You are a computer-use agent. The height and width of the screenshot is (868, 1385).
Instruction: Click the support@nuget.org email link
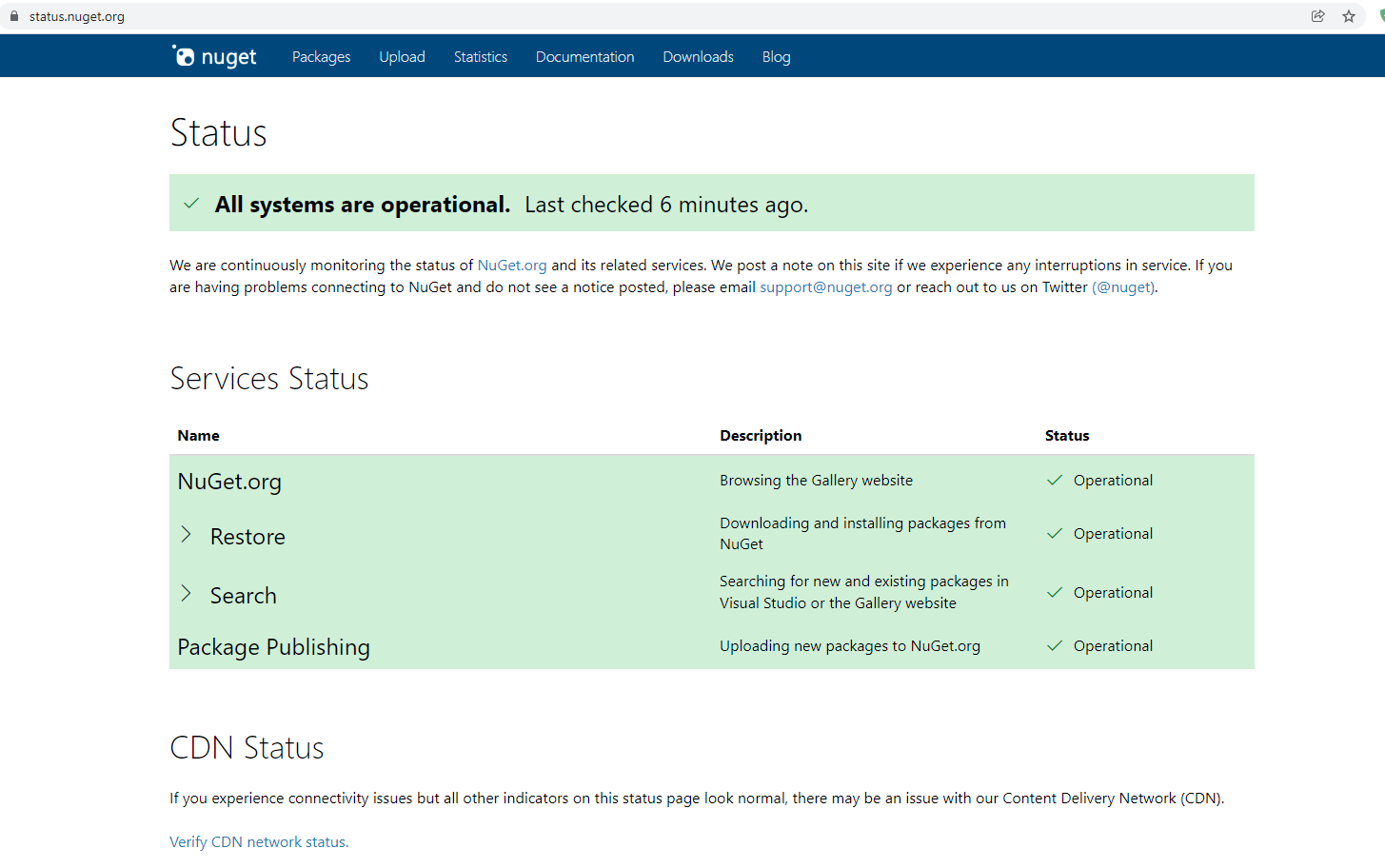click(824, 286)
